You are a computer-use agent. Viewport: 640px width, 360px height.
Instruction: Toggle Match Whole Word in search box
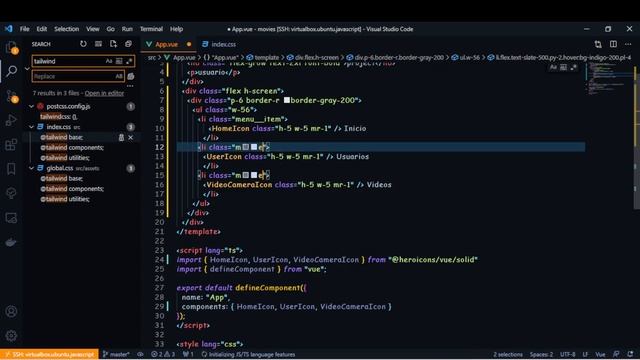[119, 61]
